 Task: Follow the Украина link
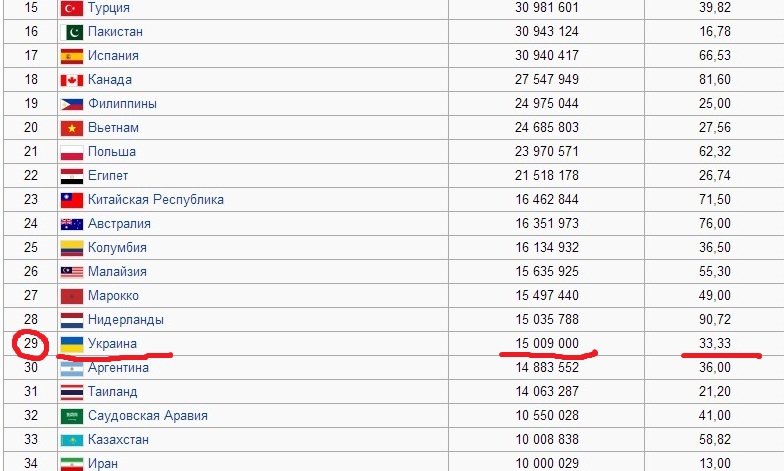point(112,344)
